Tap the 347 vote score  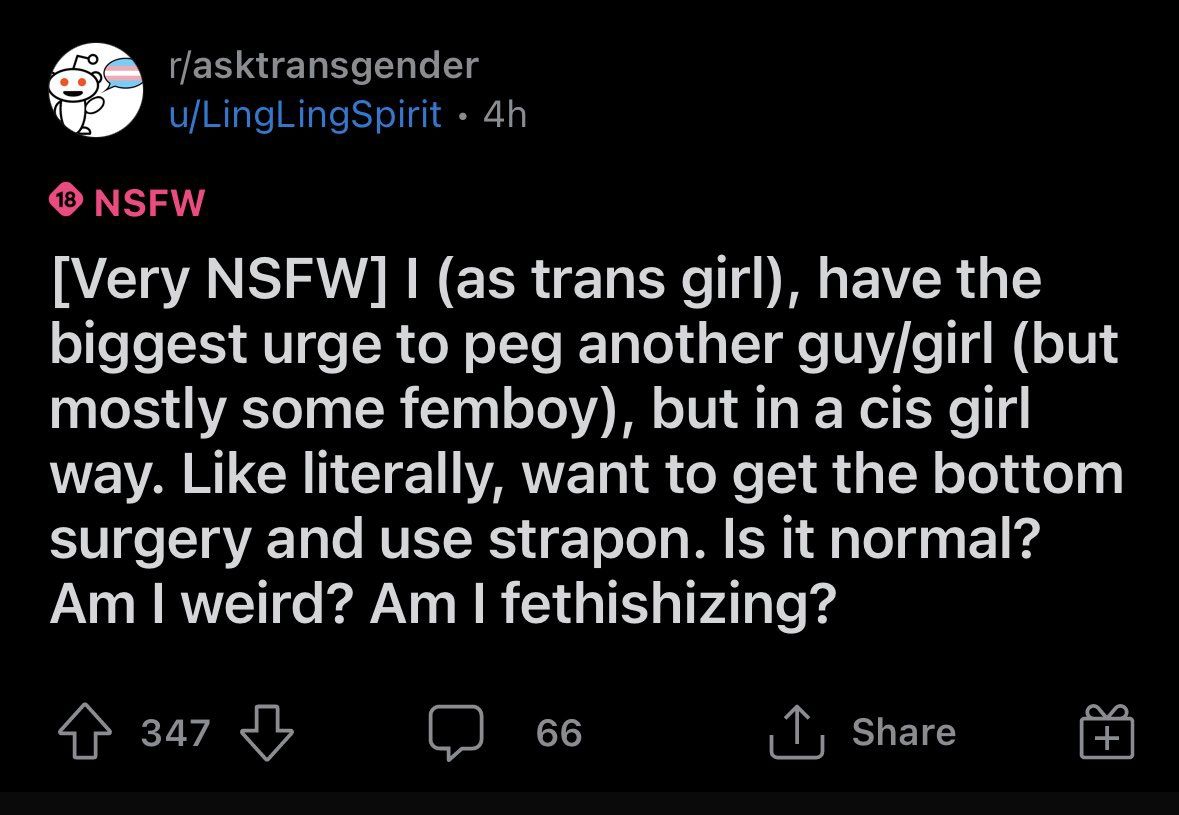(175, 732)
